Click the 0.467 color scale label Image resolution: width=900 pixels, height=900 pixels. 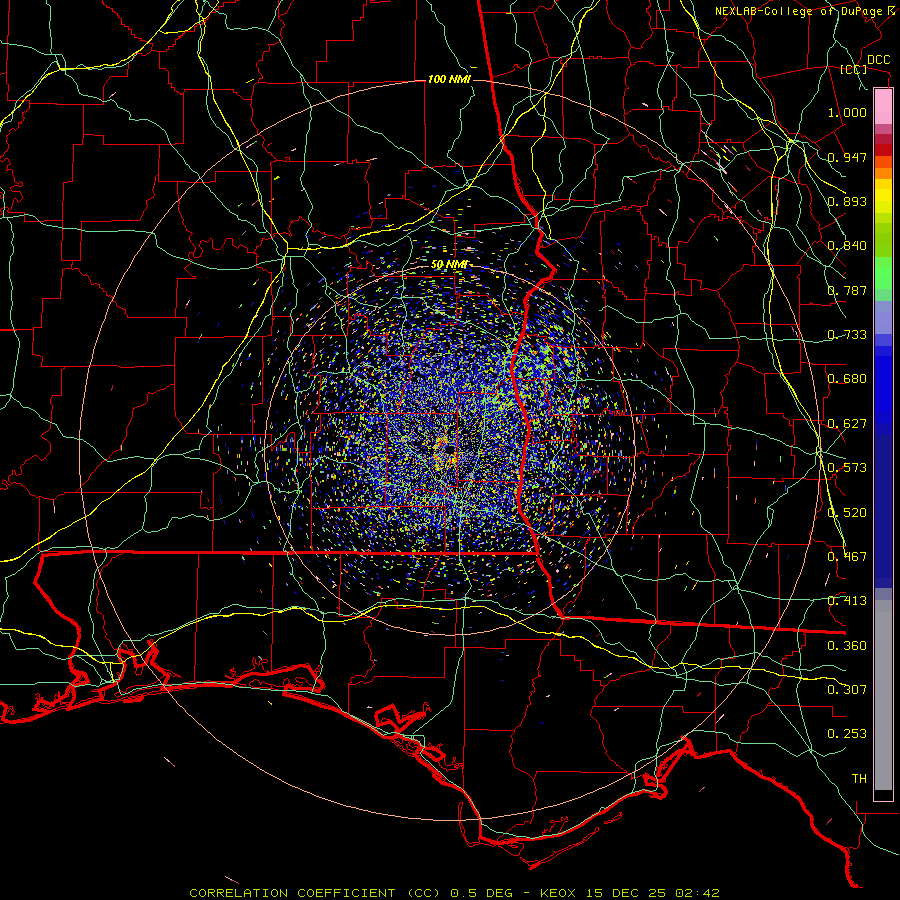click(x=847, y=557)
